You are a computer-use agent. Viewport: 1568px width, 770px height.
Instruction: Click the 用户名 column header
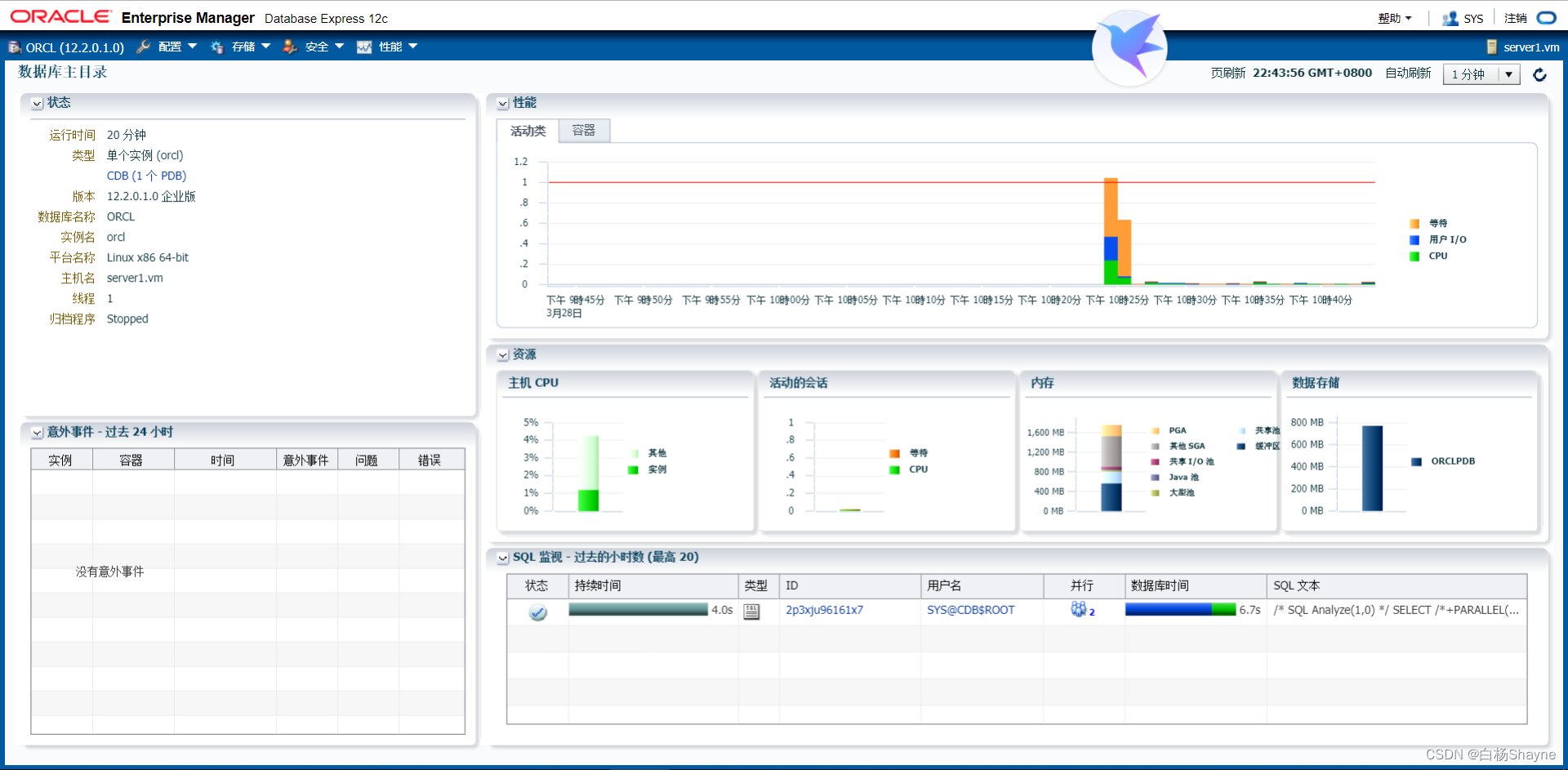click(982, 585)
